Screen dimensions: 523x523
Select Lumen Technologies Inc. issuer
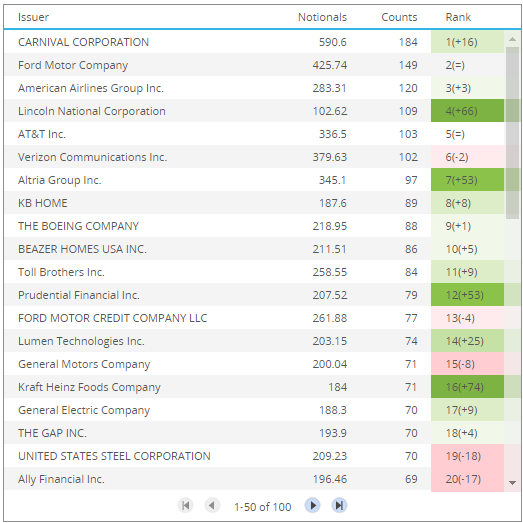coord(81,341)
